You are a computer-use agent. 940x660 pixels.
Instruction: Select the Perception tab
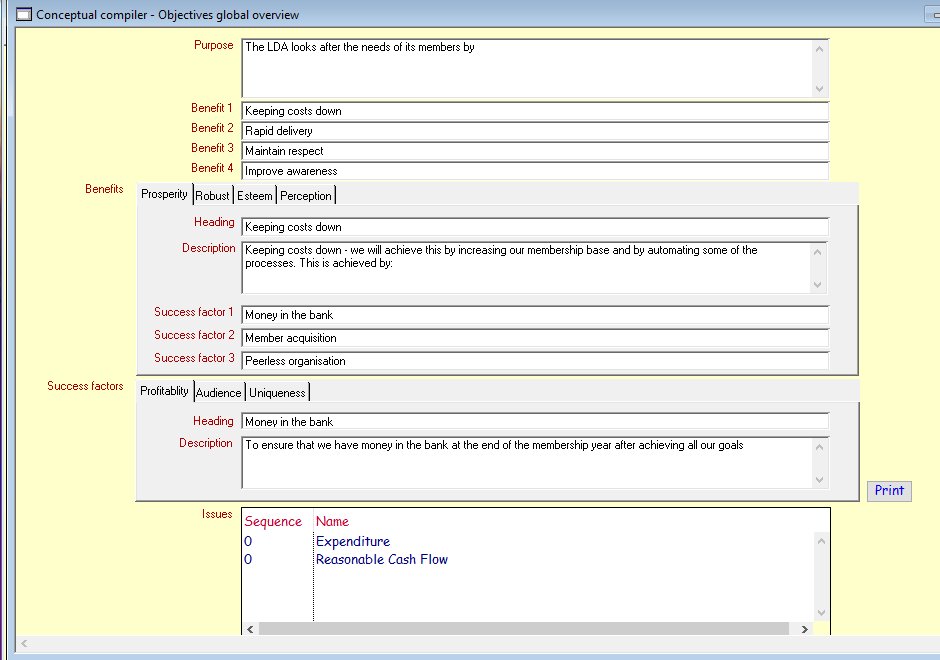pos(305,196)
